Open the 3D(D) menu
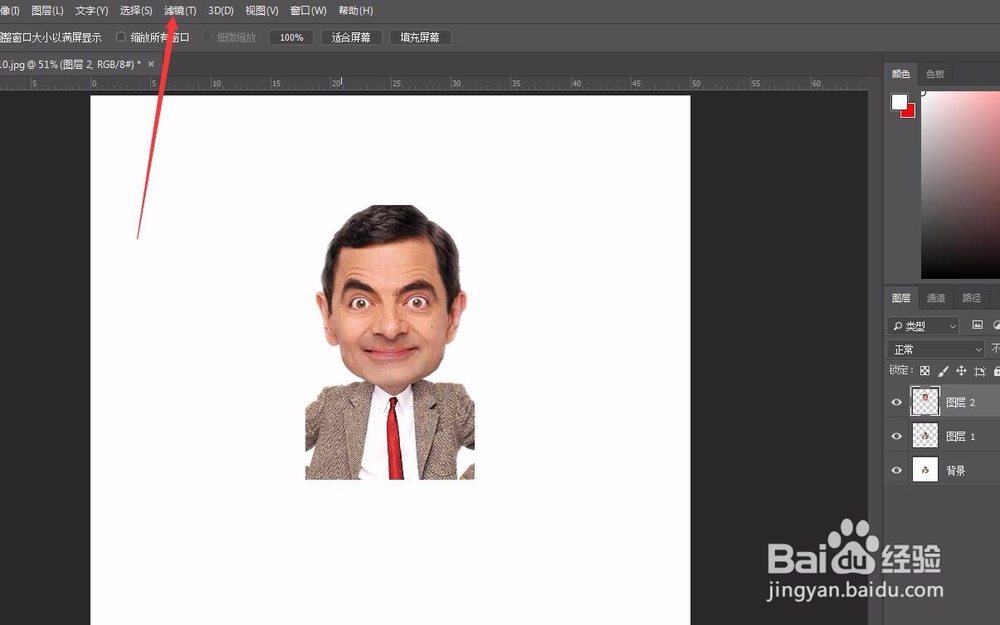The image size is (1000, 625). pos(221,11)
